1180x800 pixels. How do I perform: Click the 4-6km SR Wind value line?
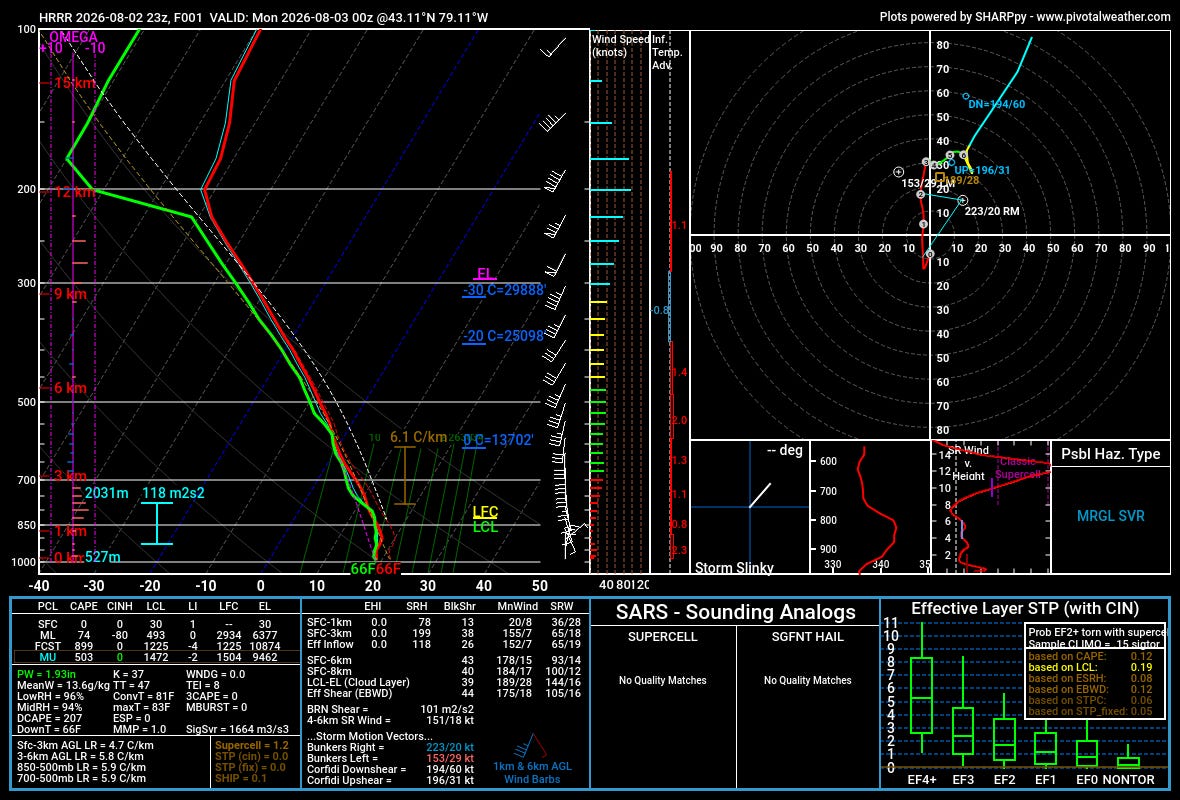click(x=391, y=720)
